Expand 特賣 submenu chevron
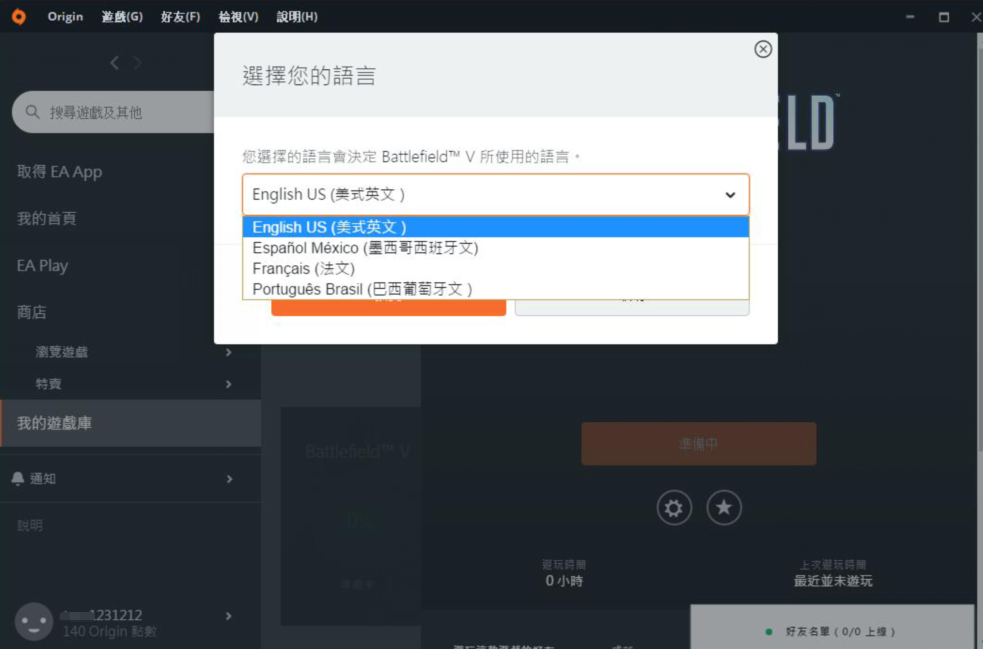Viewport: 983px width, 649px height. point(229,384)
